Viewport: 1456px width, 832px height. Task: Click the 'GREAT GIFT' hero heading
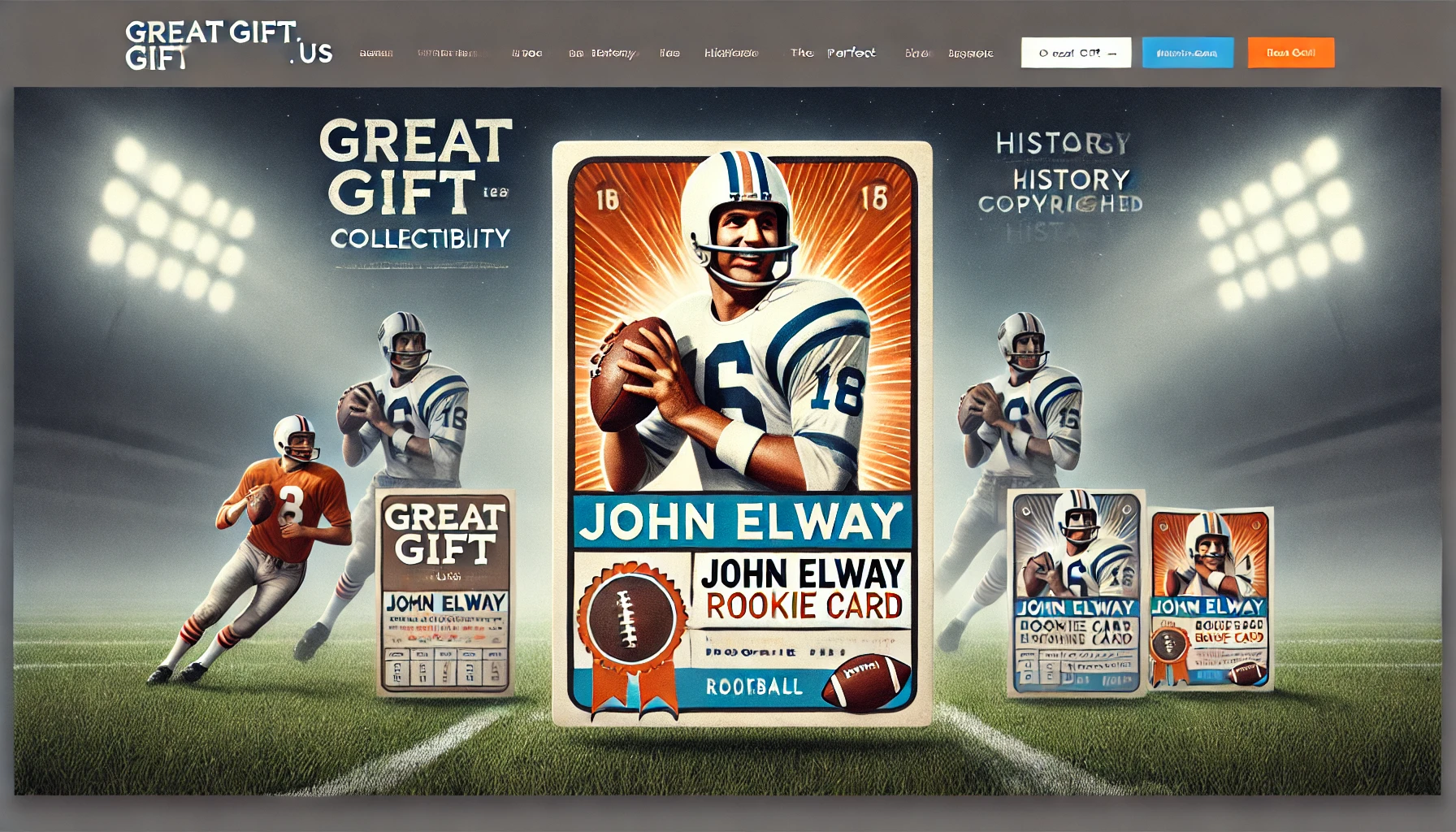(x=416, y=167)
